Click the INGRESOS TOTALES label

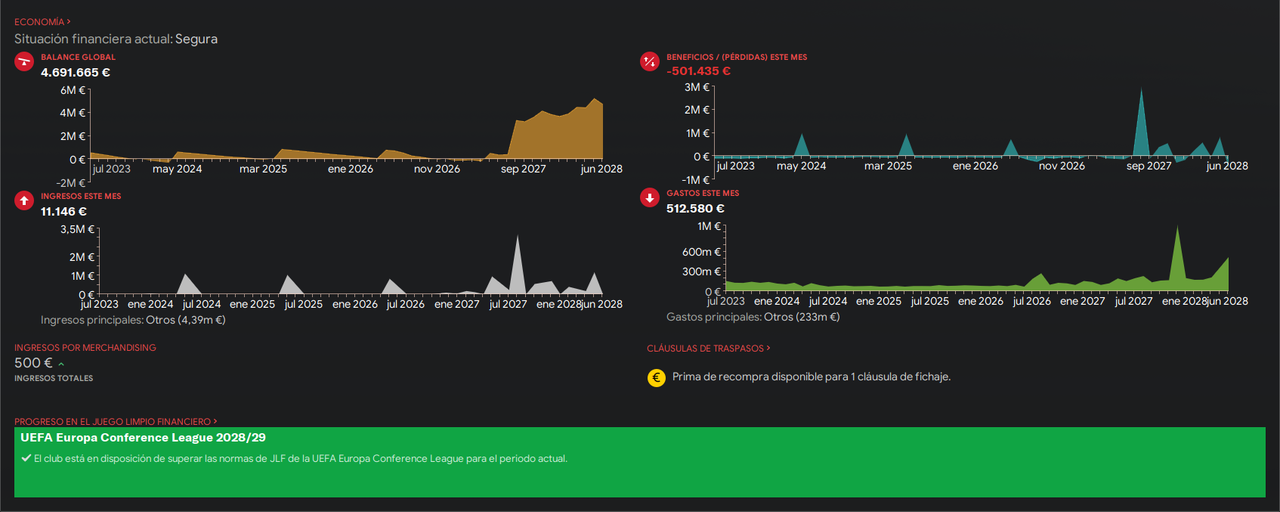(54, 379)
